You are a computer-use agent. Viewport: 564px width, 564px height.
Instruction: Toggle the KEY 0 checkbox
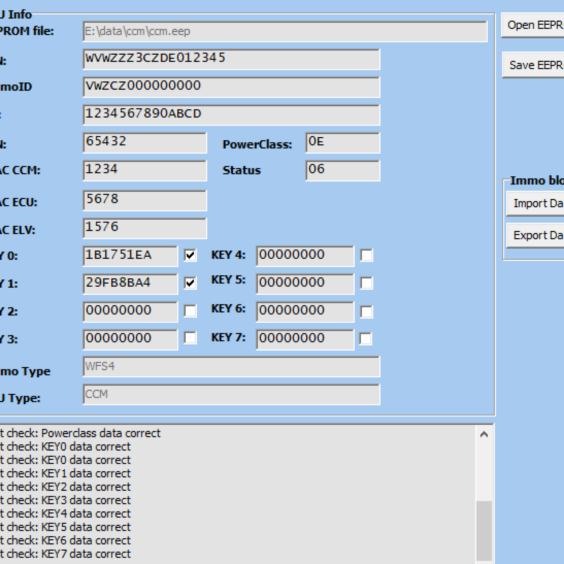pyautogui.click(x=190, y=255)
